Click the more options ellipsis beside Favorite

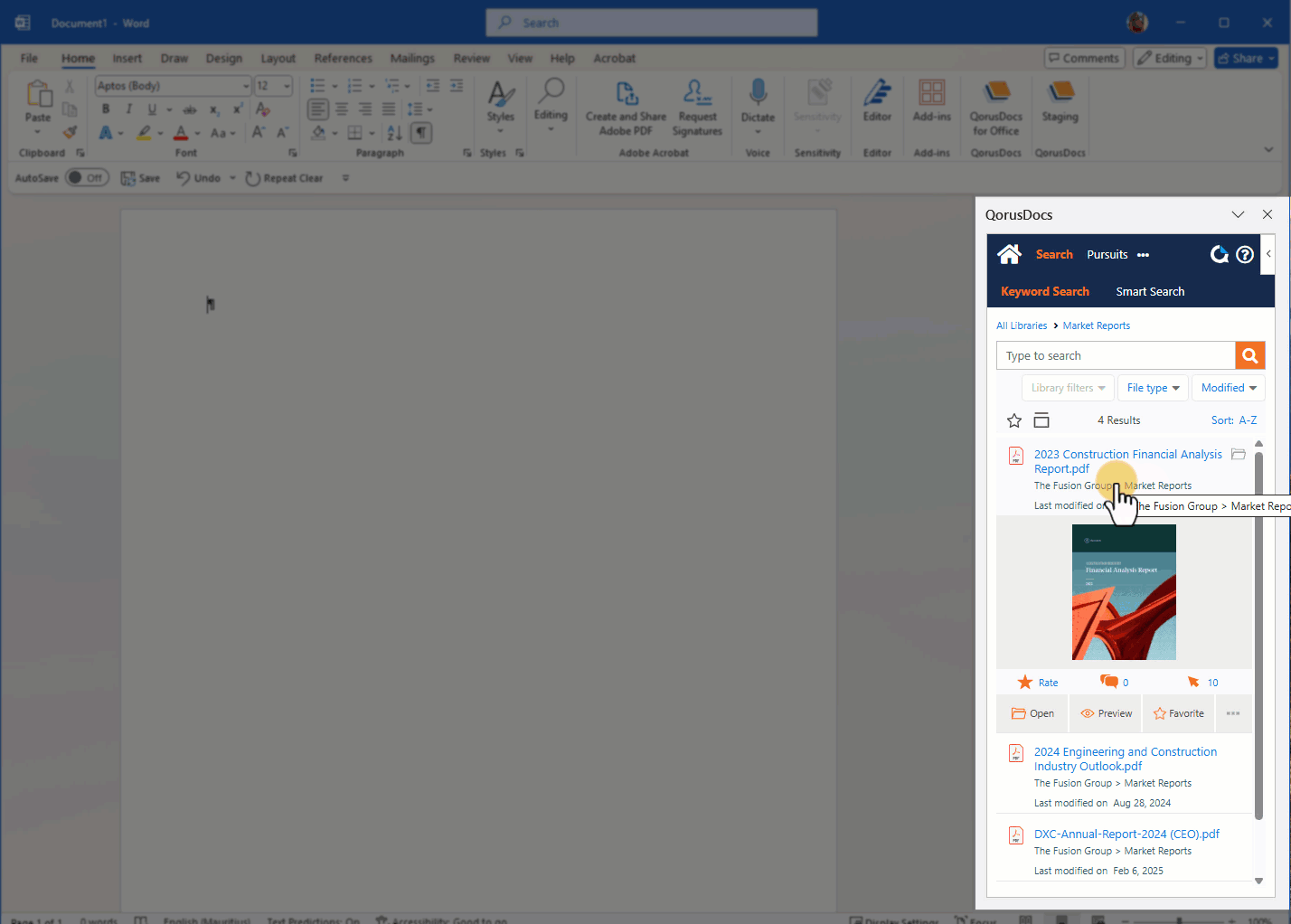(1233, 713)
